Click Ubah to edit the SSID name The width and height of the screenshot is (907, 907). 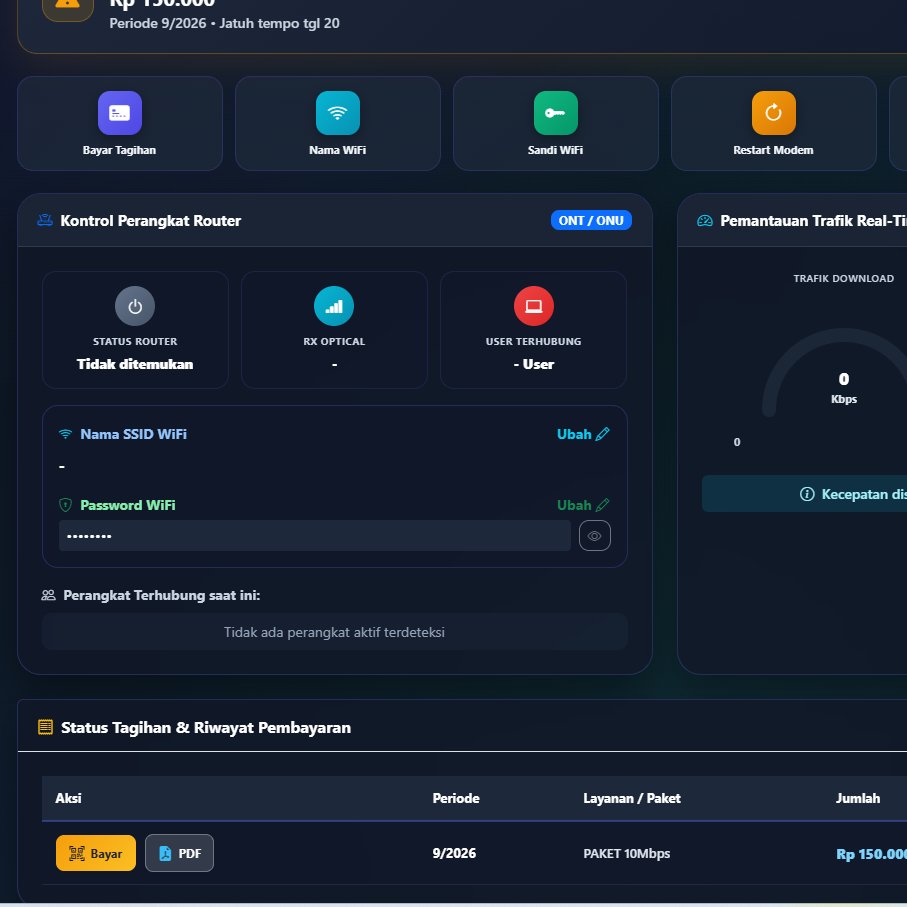582,434
